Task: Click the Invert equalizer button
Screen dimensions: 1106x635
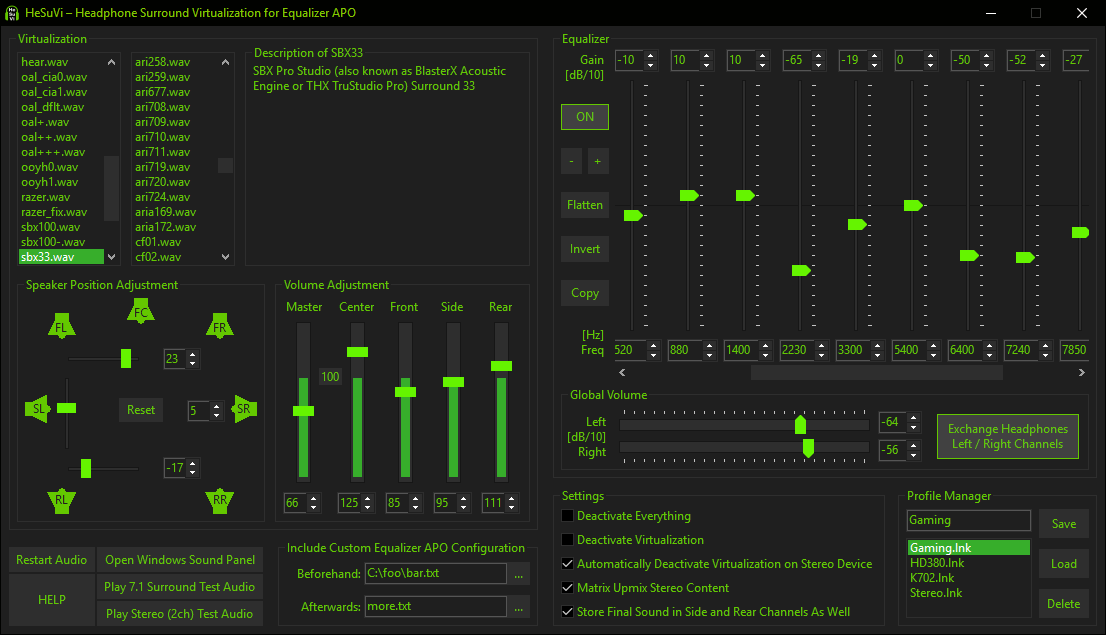Action: click(585, 249)
